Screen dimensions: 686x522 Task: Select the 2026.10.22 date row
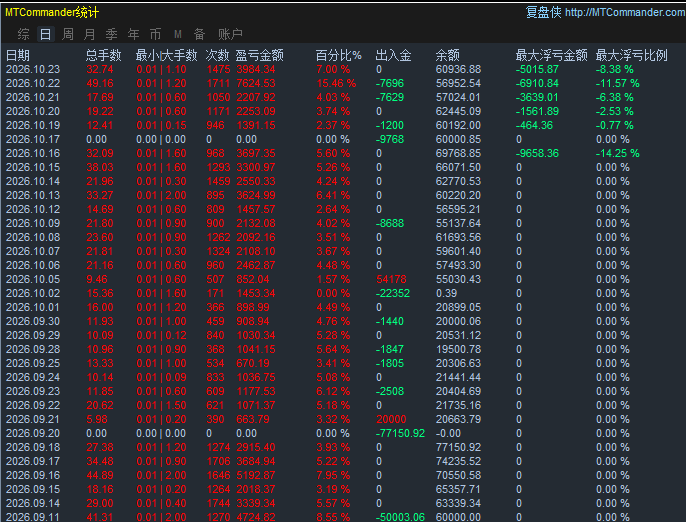[x=33, y=83]
